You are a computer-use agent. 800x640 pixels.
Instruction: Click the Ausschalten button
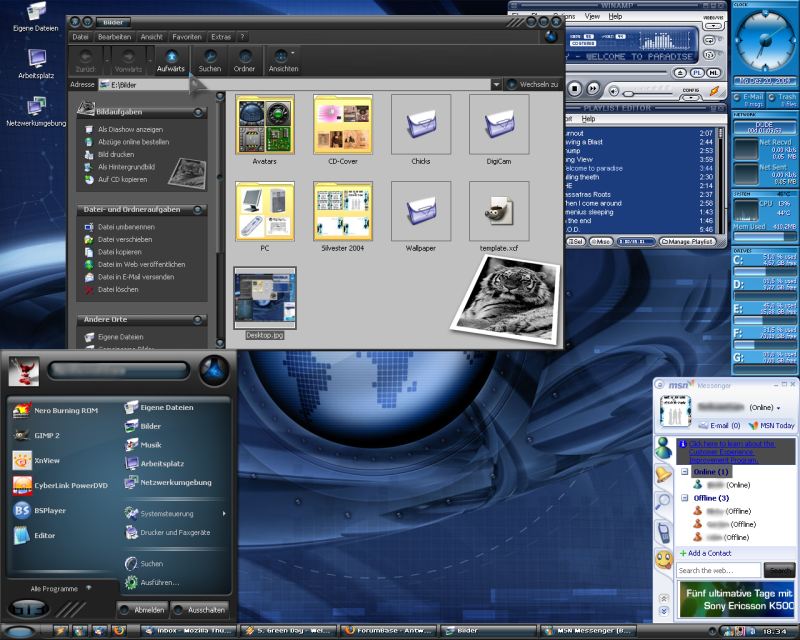(x=199, y=609)
